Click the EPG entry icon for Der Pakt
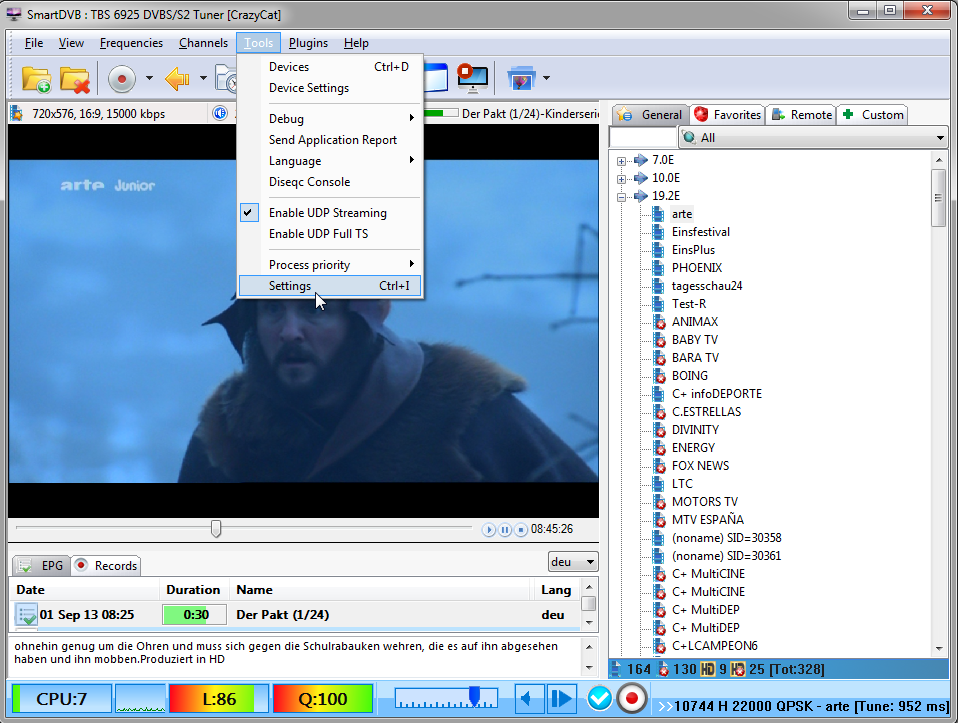The image size is (958, 723). click(x=26, y=615)
